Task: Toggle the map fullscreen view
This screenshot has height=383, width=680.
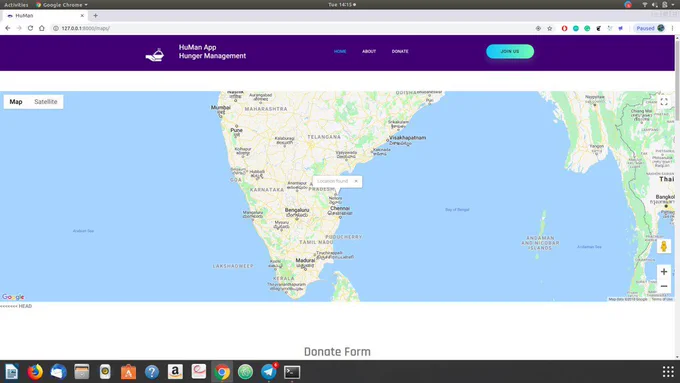Action: (x=664, y=102)
